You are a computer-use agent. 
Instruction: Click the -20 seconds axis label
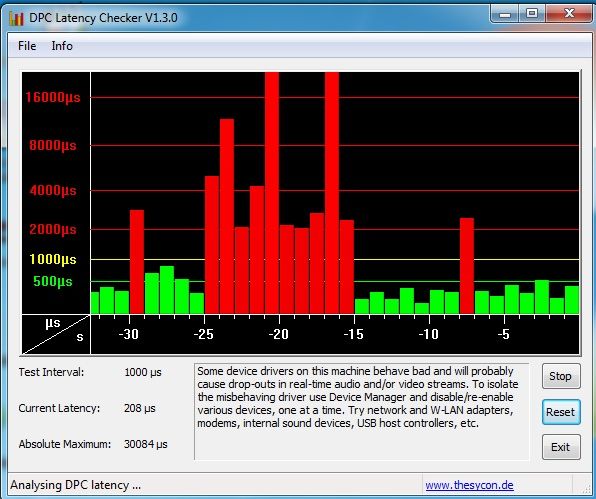(x=278, y=334)
